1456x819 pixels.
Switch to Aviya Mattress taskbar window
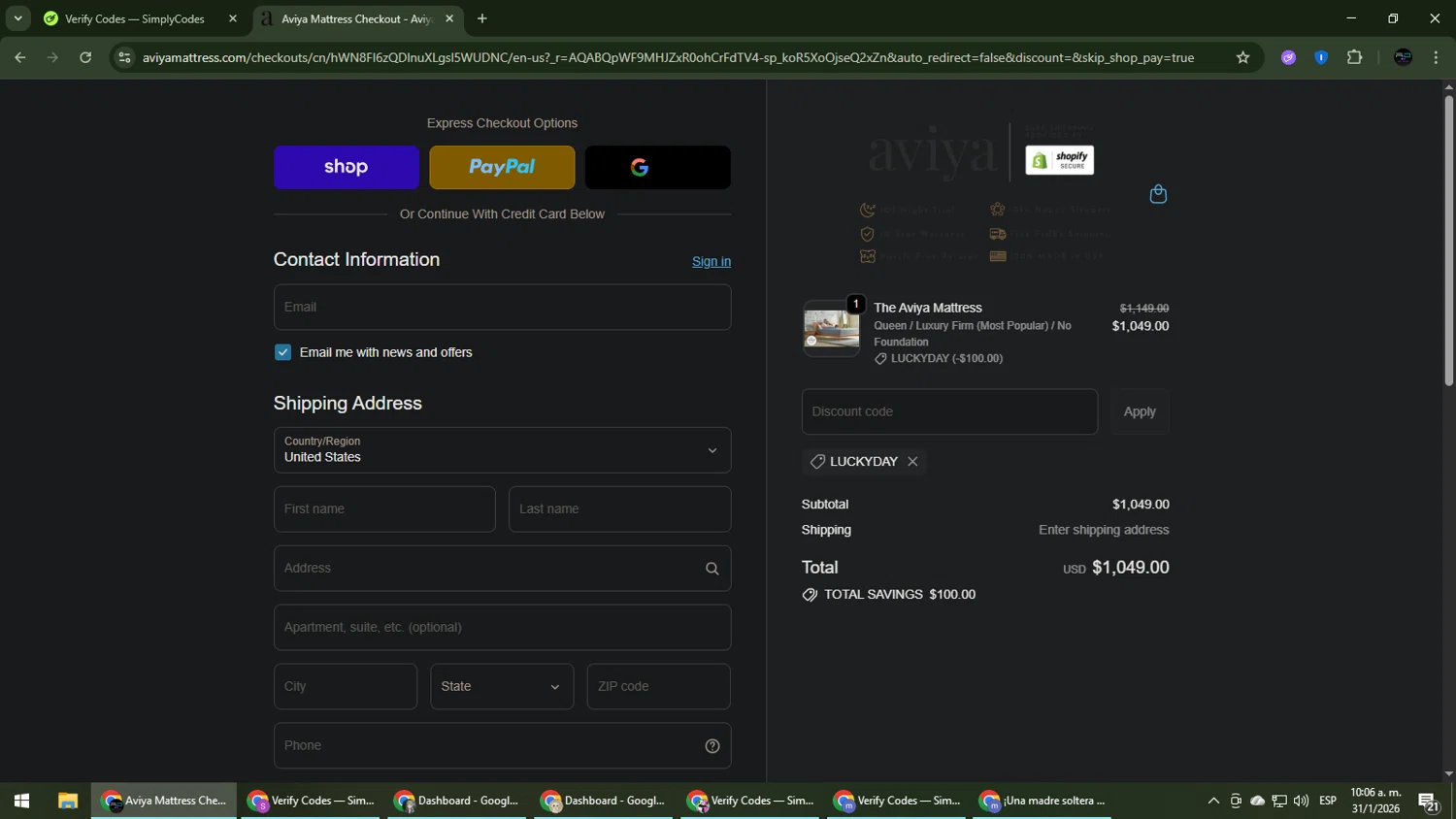click(x=164, y=801)
